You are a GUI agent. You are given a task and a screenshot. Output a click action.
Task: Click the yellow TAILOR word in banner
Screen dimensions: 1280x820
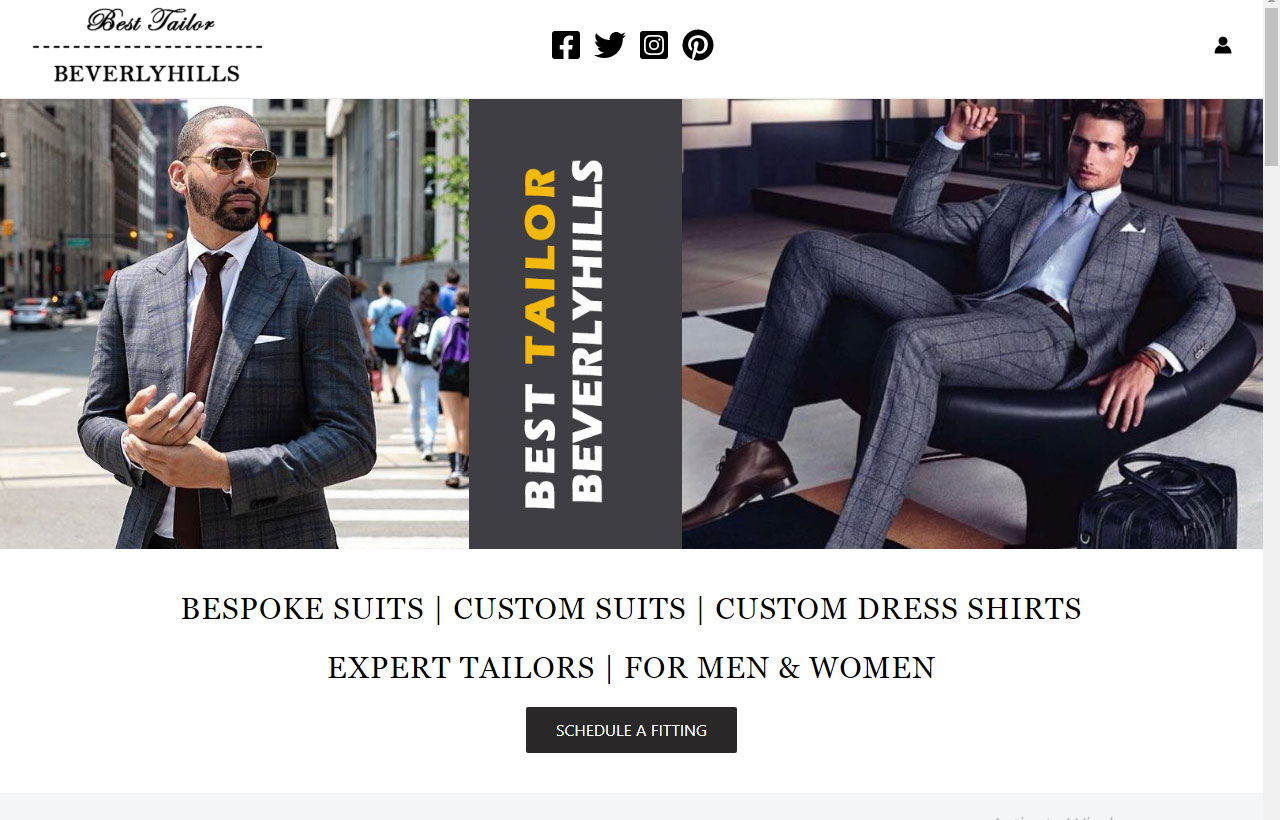tap(540, 264)
